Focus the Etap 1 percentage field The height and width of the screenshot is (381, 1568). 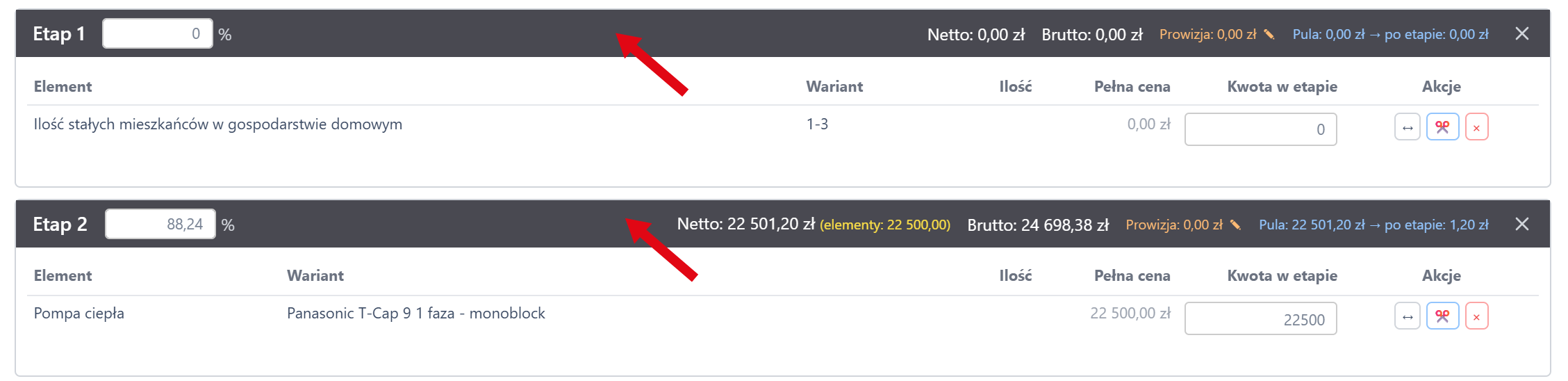pos(158,33)
